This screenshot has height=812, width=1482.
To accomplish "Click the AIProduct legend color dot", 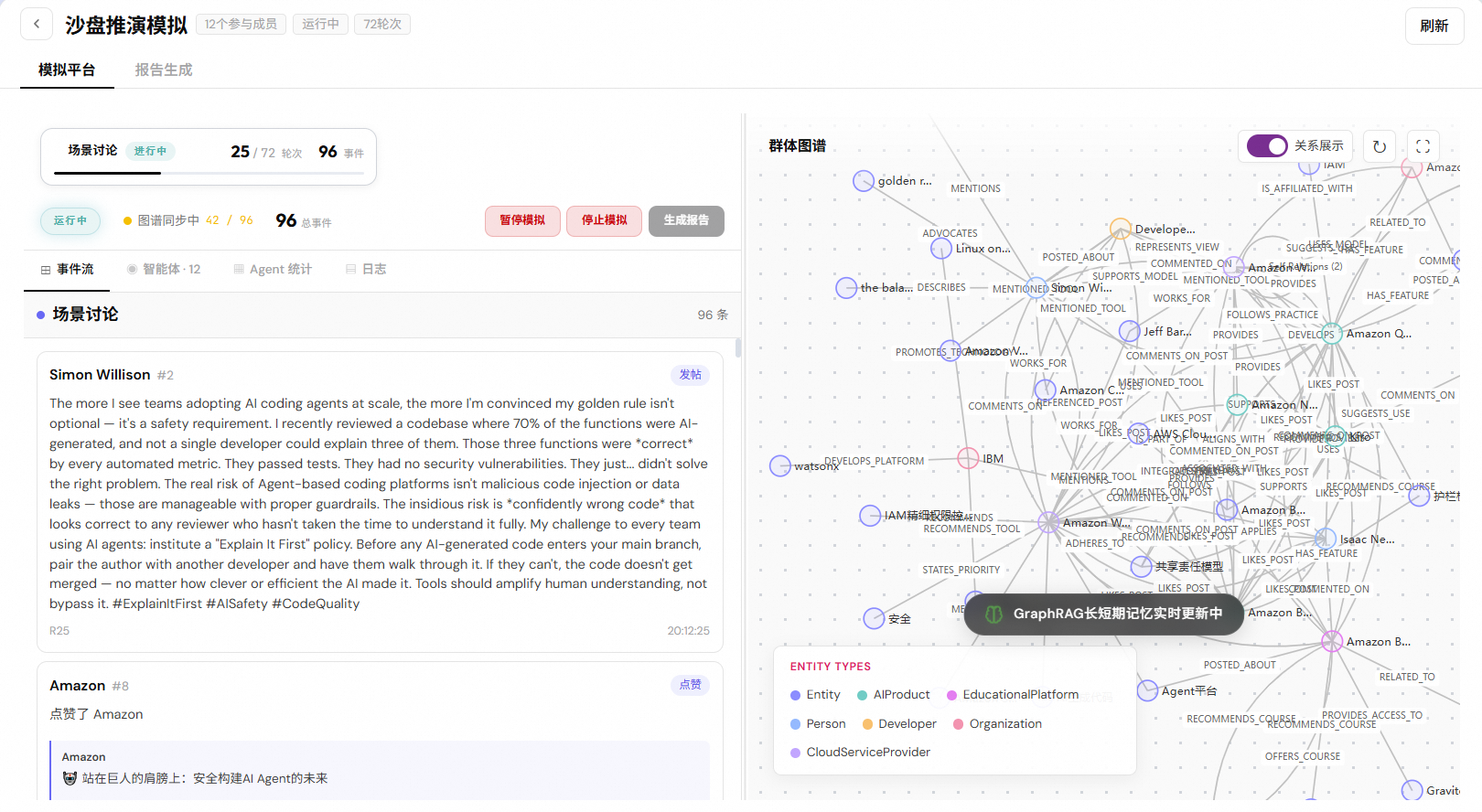I will click(x=862, y=695).
